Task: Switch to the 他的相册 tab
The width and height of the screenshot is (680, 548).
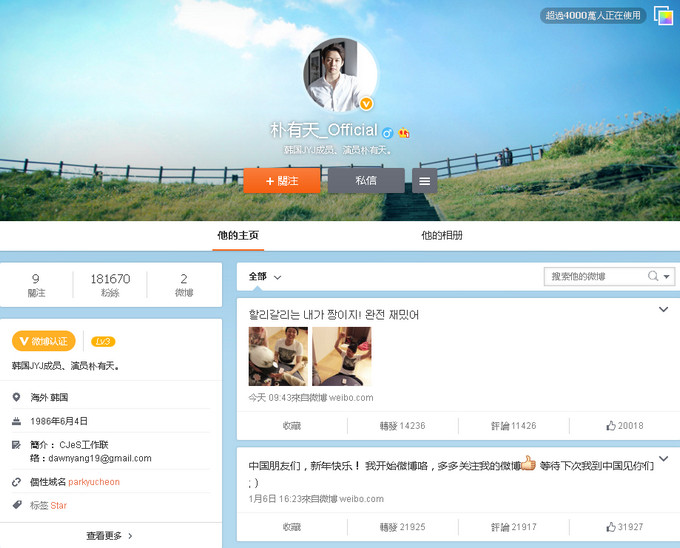Action: click(442, 235)
